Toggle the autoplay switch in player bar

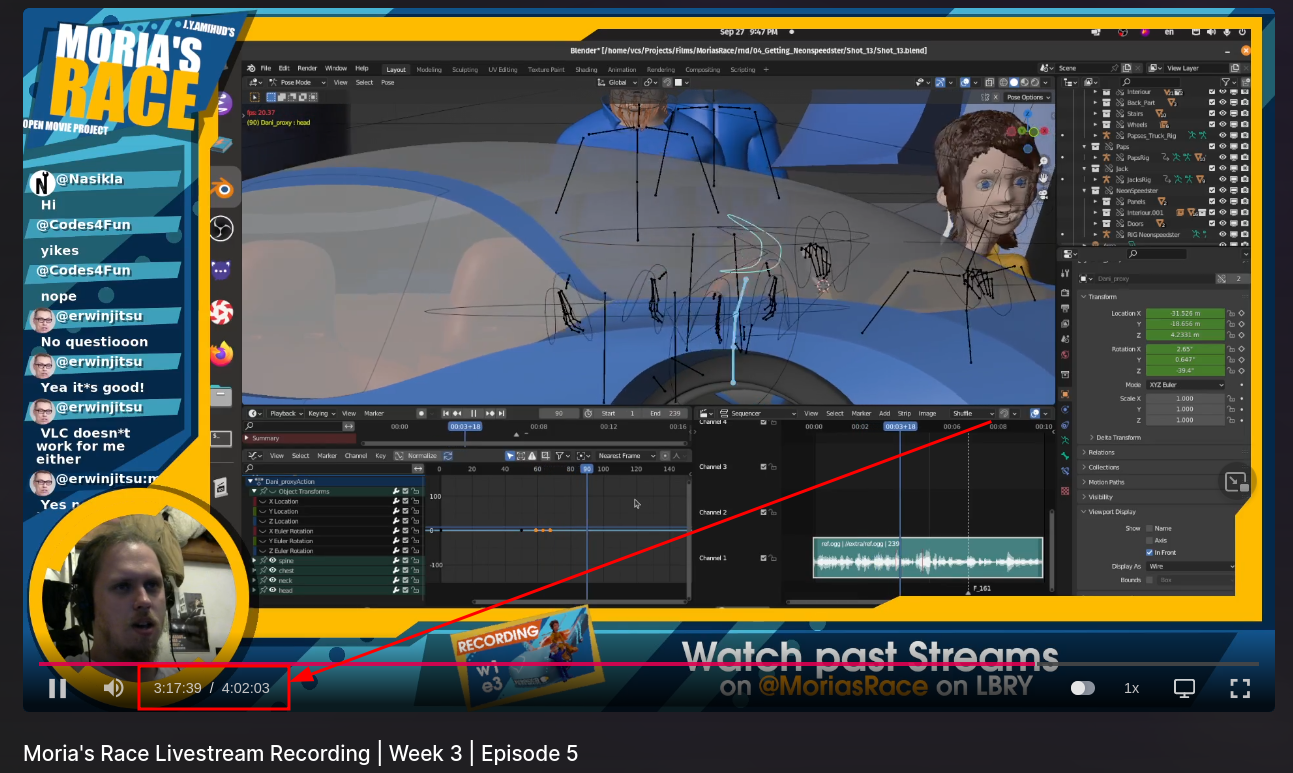pos(1082,688)
